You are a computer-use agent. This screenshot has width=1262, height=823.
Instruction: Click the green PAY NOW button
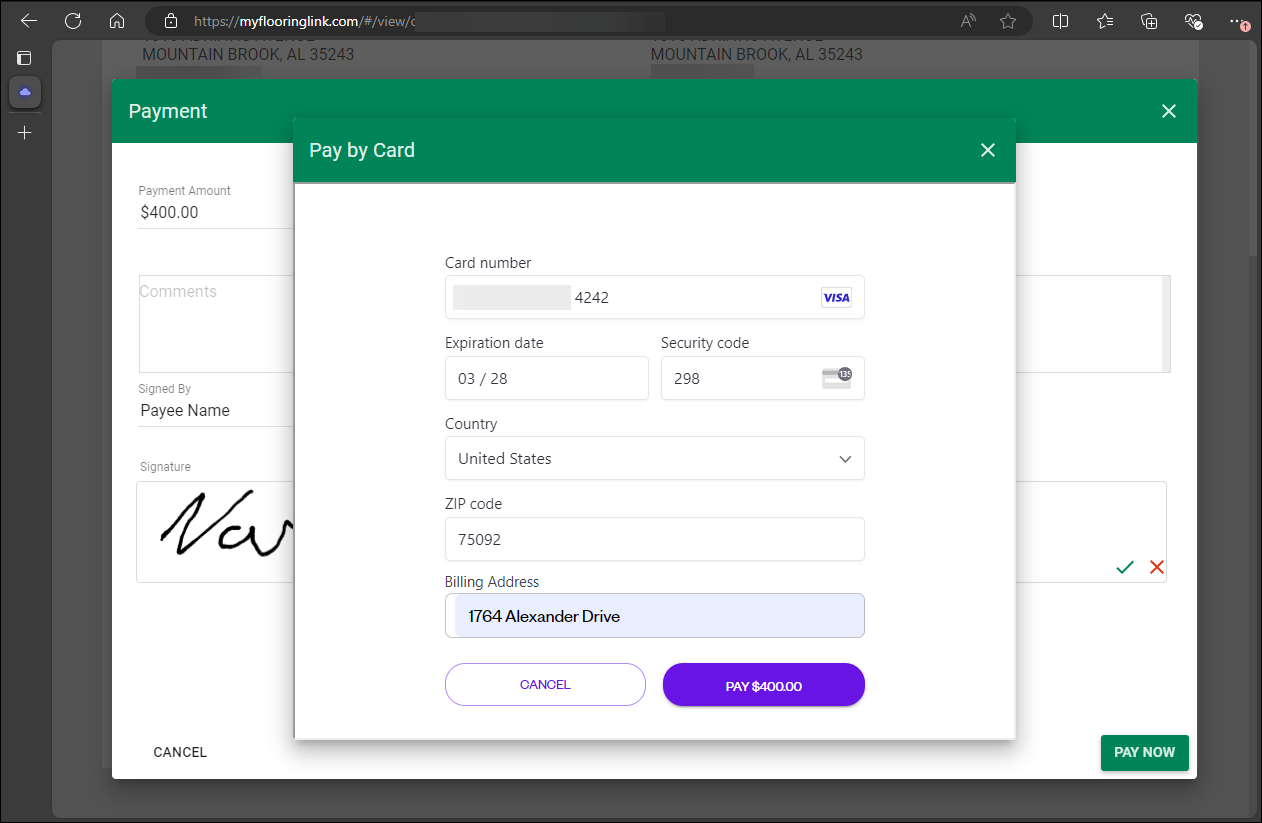coord(1144,752)
